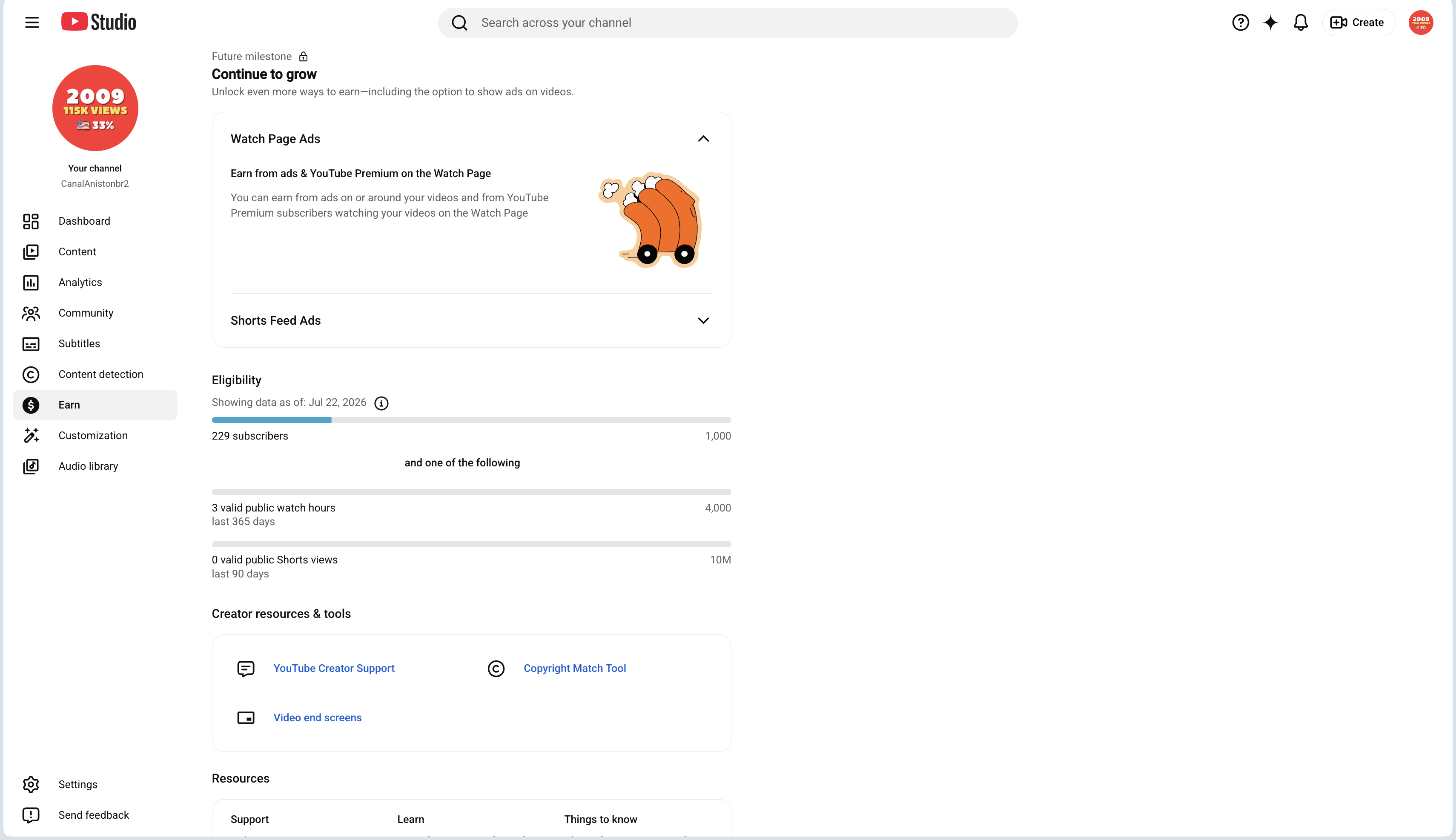Collapse the Watch Page Ads chevron
The height and width of the screenshot is (840, 1456).
tap(703, 138)
